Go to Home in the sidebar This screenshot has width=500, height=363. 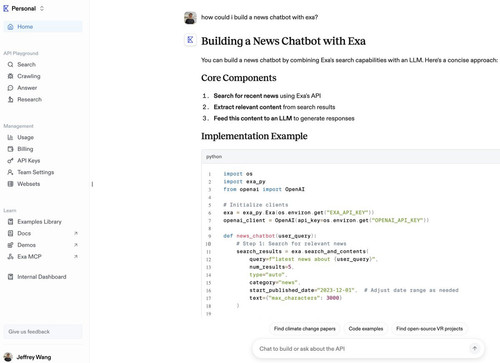point(43,27)
